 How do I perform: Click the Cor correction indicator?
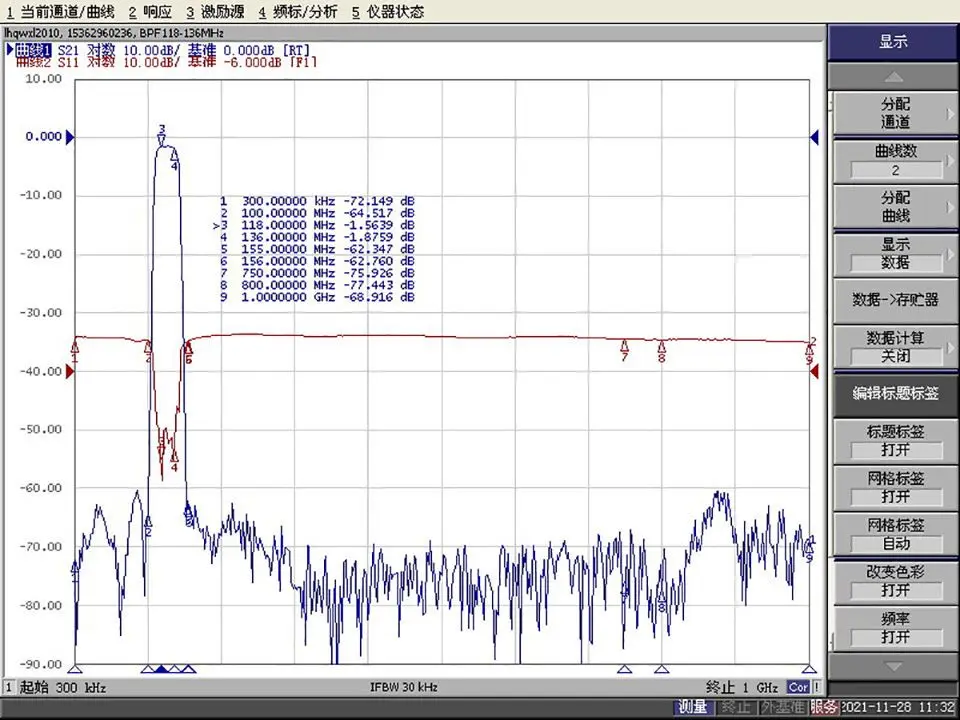coord(798,687)
